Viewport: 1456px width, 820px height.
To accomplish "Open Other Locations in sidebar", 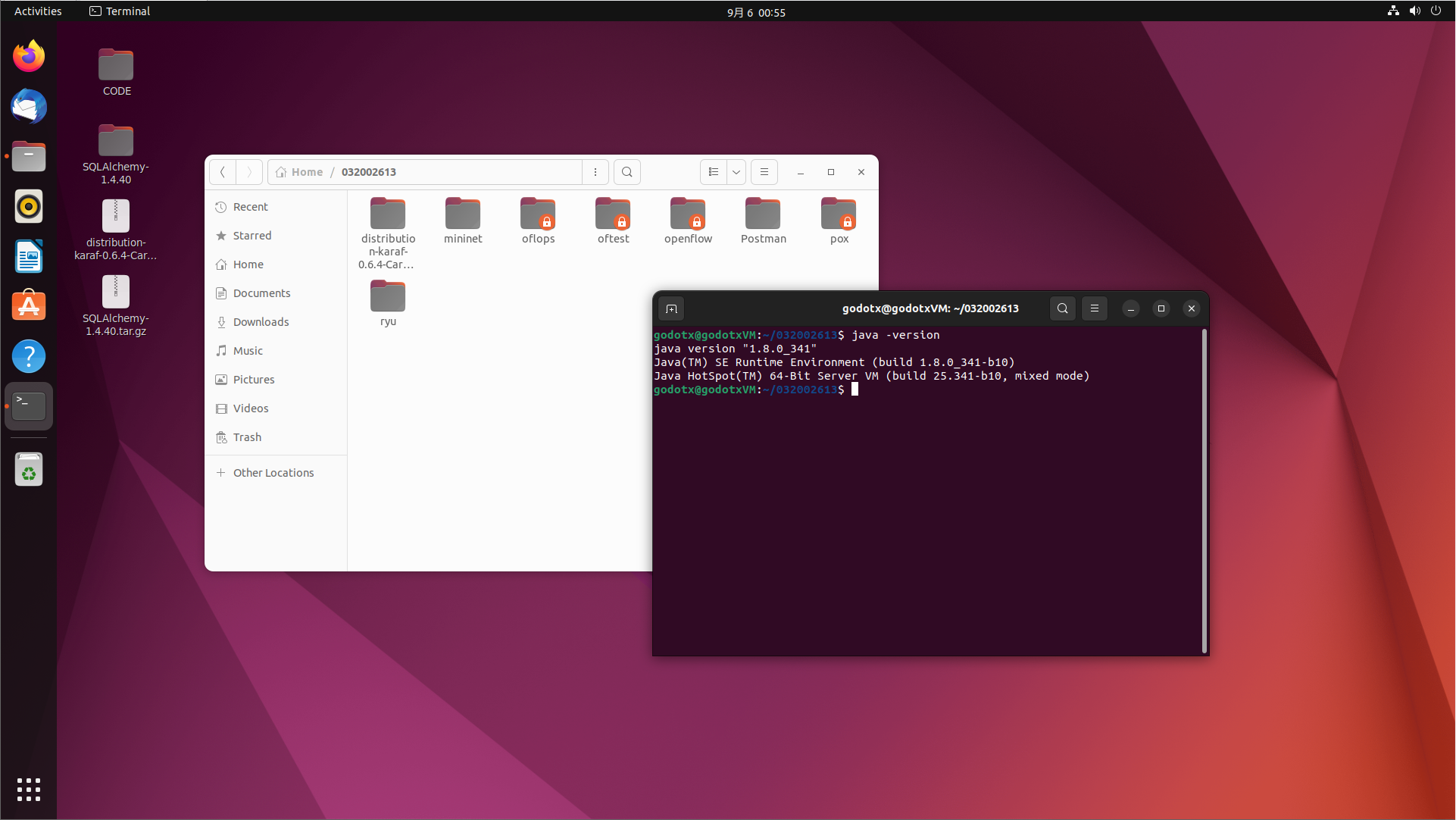I will [x=273, y=473].
